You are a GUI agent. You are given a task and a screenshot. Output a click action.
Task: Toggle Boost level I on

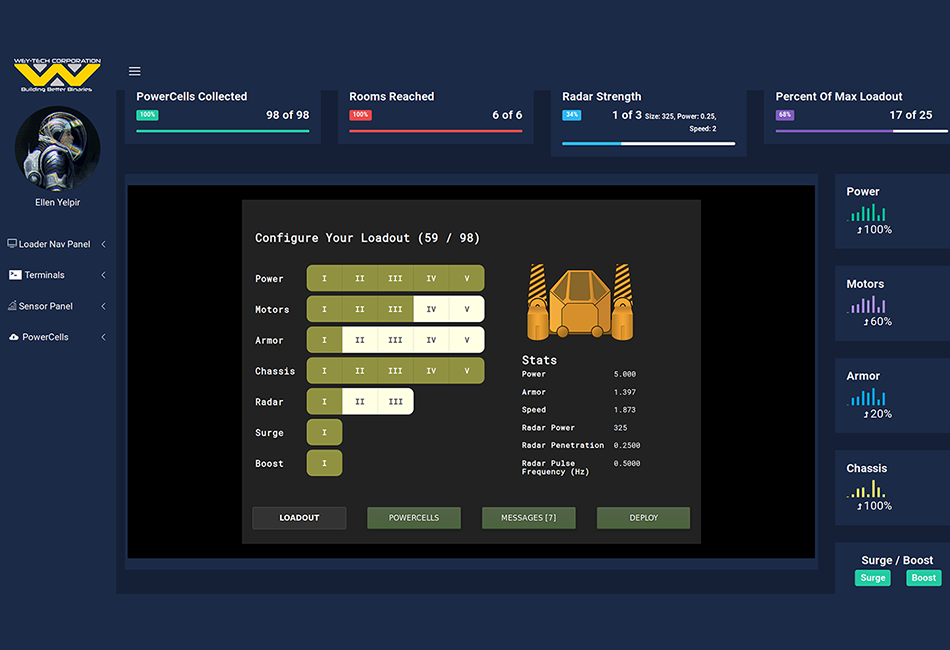coord(324,464)
